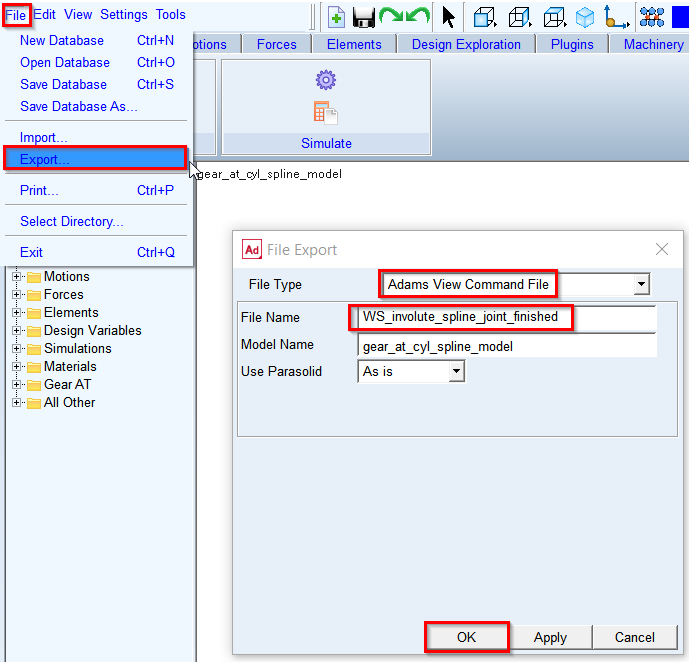Expand the Design Variables tree folder

(16, 330)
